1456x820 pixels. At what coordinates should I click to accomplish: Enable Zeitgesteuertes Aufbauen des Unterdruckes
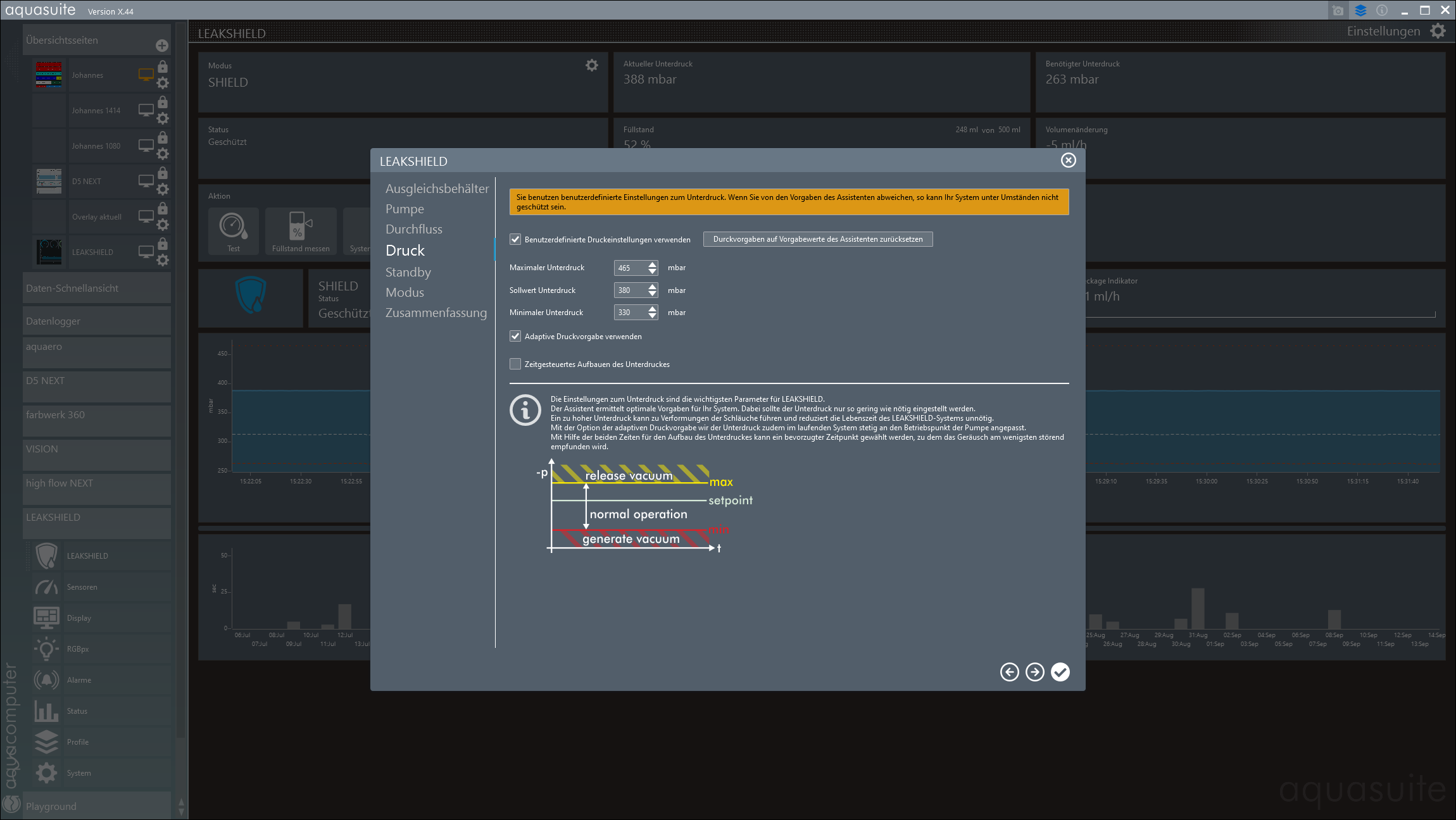click(x=515, y=364)
